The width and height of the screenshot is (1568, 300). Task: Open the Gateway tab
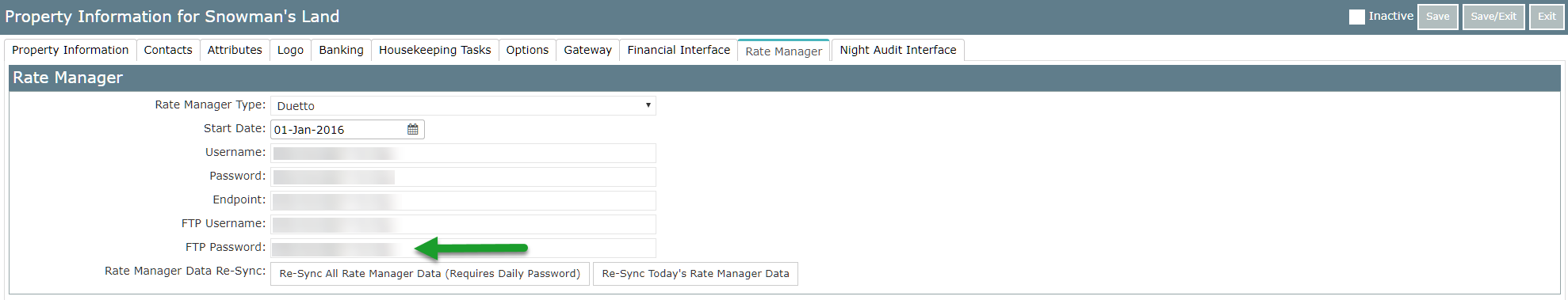coord(587,50)
